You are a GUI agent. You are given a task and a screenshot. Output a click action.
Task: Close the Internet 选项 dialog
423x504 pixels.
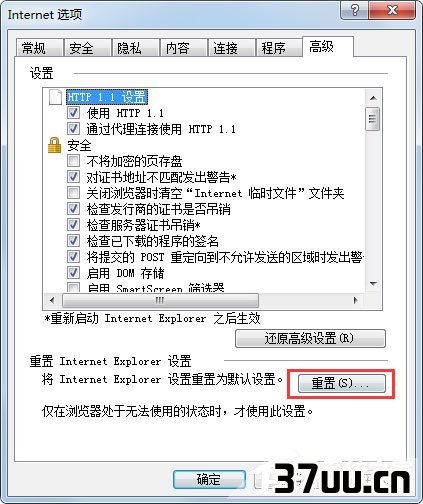[392, 10]
